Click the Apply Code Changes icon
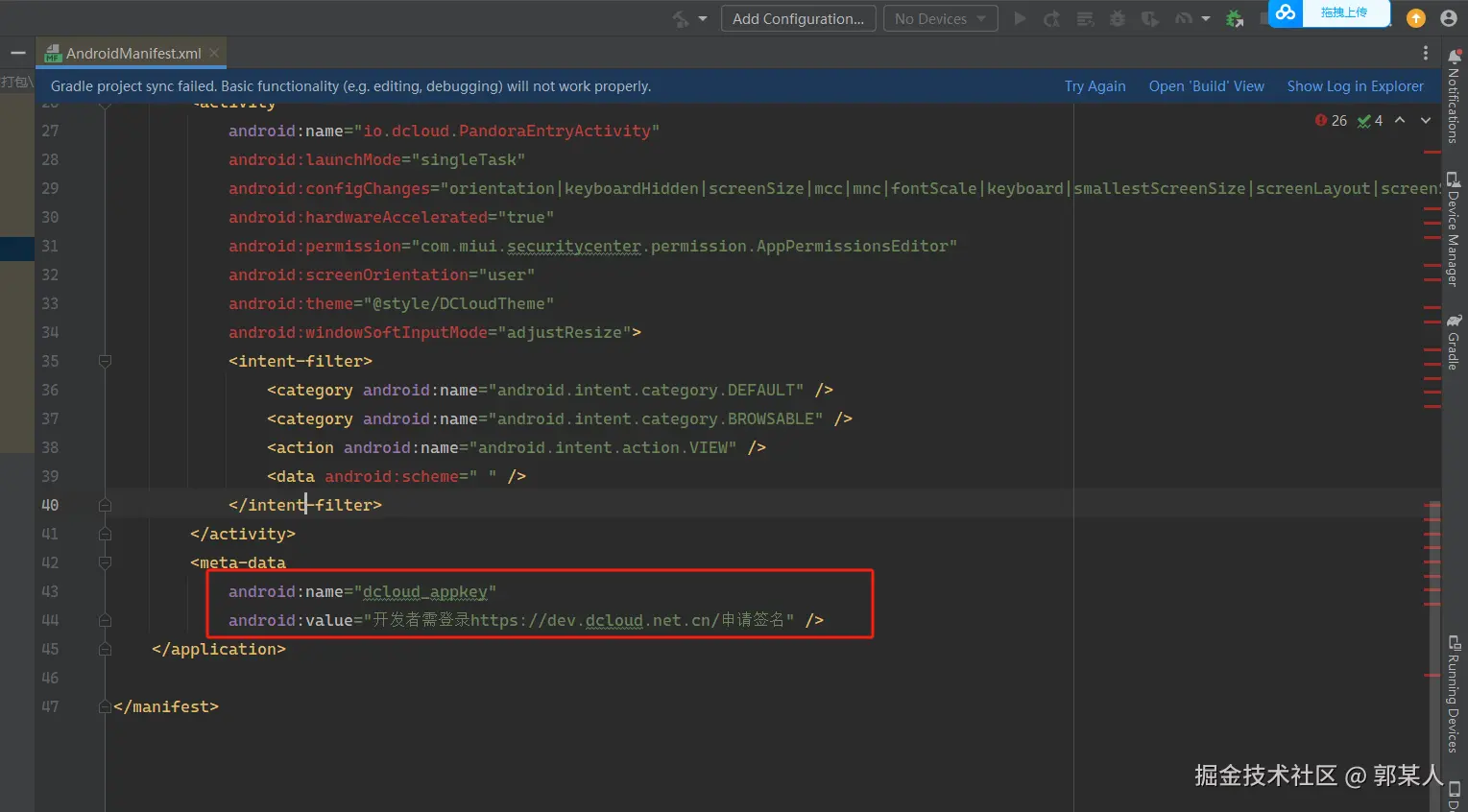Image resolution: width=1468 pixels, height=812 pixels. (1085, 18)
